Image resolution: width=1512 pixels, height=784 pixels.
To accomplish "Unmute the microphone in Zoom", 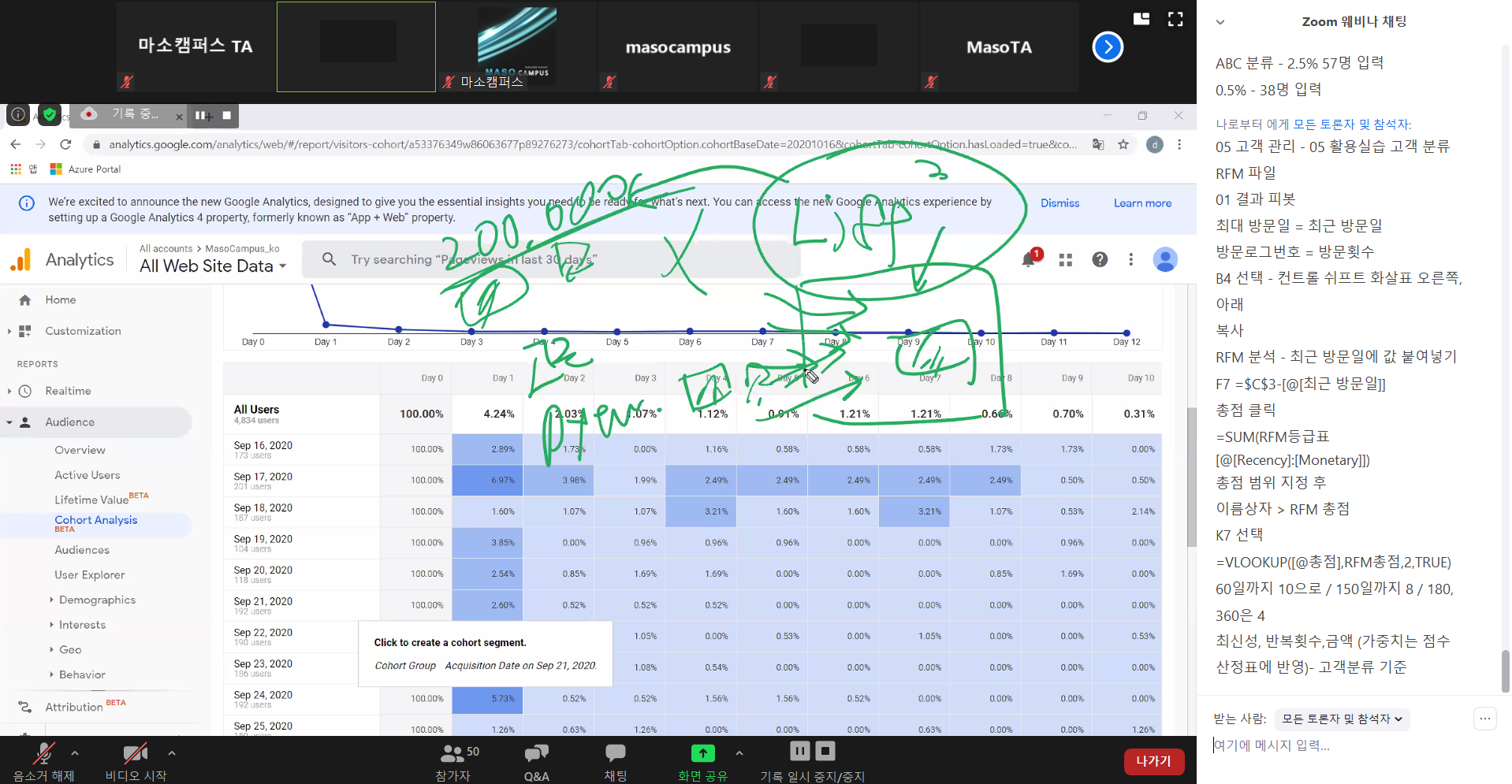I will click(43, 754).
